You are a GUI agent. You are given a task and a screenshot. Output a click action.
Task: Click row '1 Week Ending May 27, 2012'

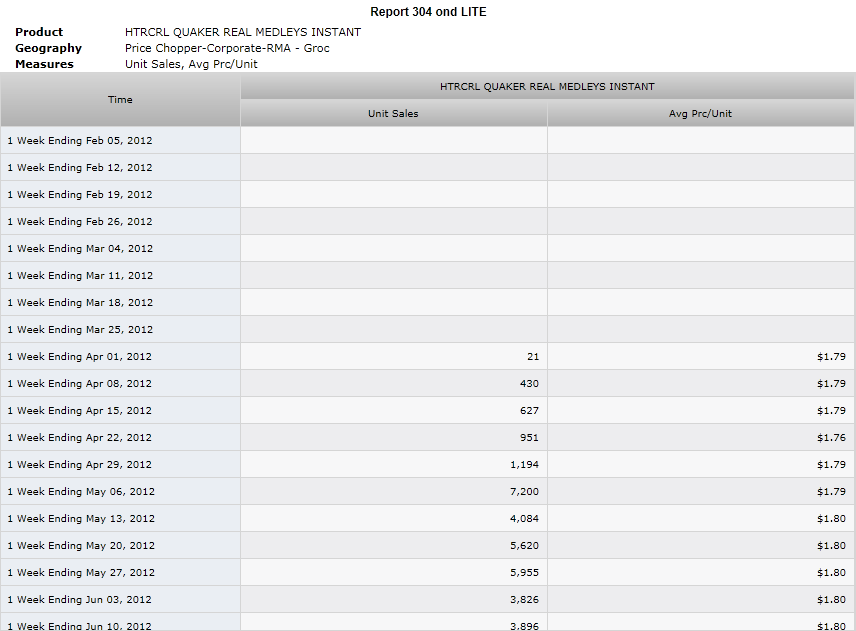coord(427,573)
